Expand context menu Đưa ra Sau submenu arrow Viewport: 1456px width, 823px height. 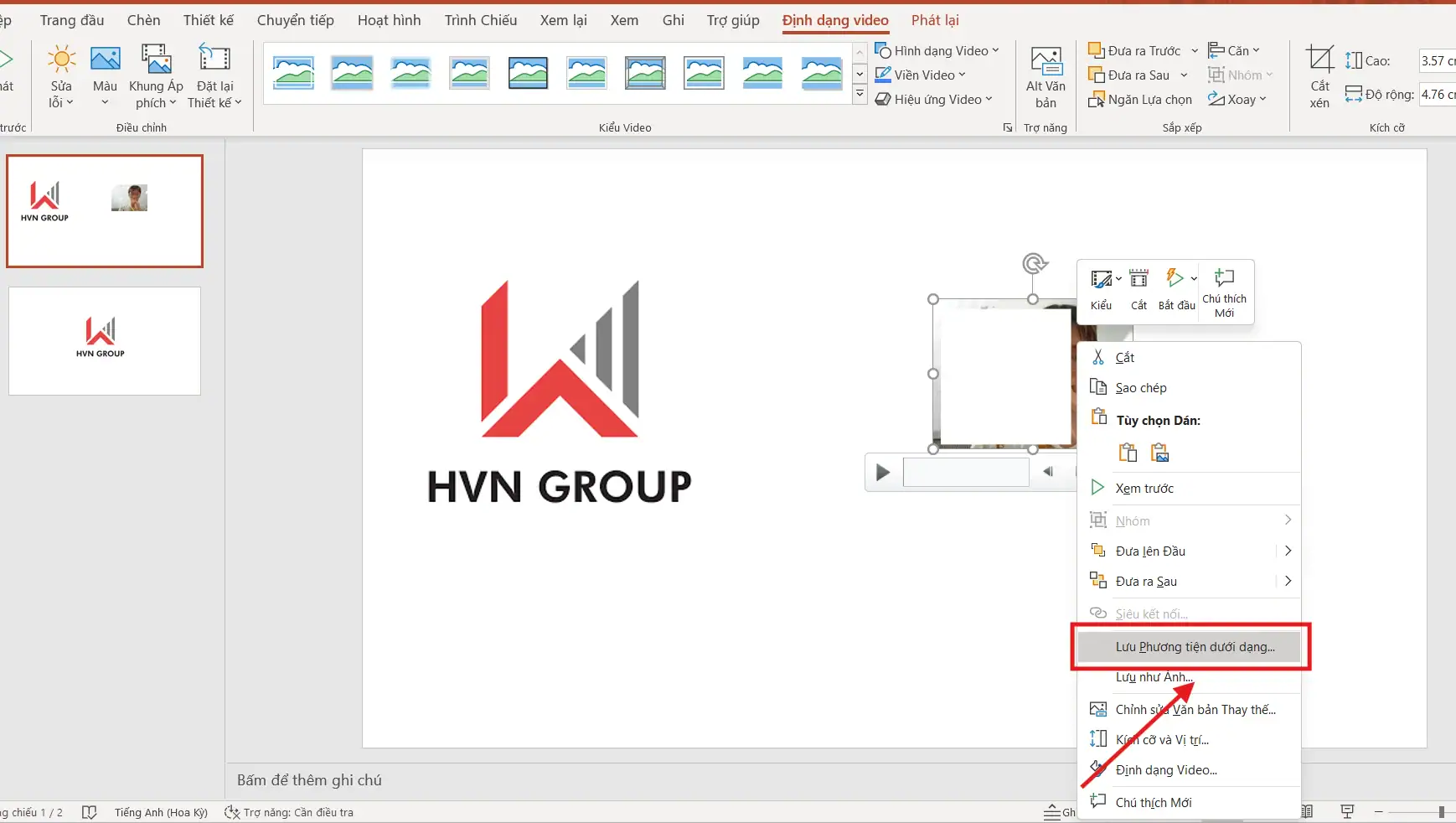pos(1288,582)
